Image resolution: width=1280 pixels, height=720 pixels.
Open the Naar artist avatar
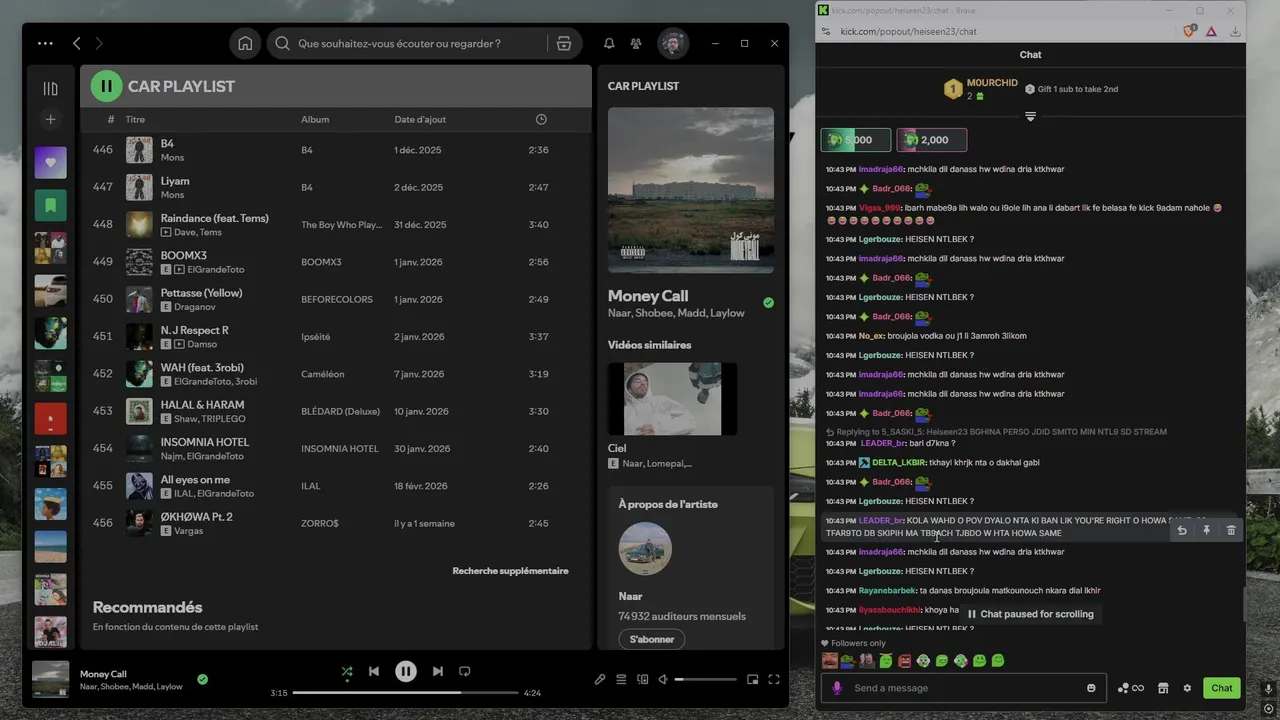[x=645, y=548]
